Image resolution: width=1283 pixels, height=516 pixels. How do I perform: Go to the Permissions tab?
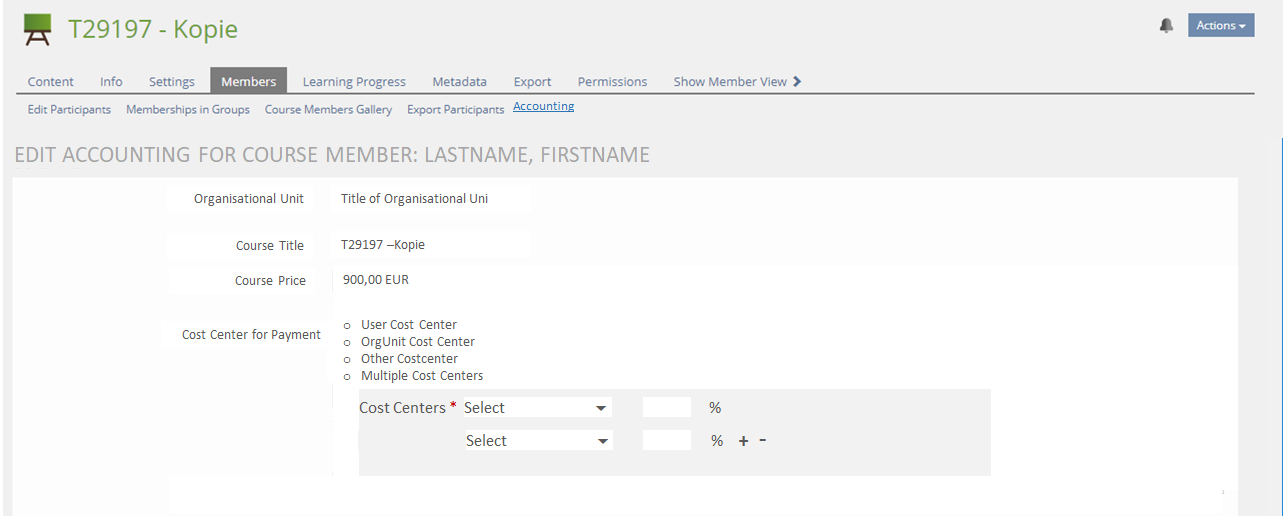(612, 82)
